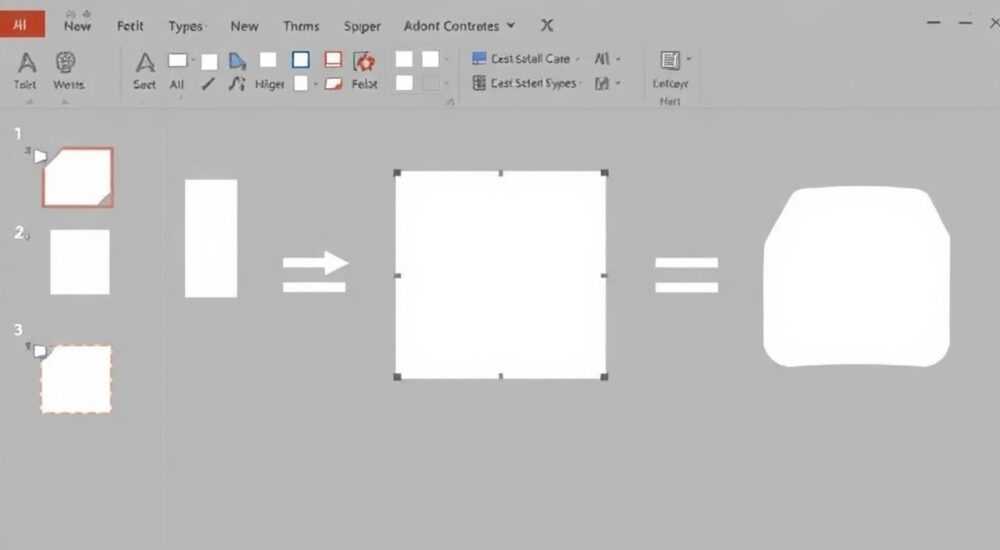This screenshot has width=1000, height=550.
Task: Click the 'Sect' large A icon
Action: 145,63
